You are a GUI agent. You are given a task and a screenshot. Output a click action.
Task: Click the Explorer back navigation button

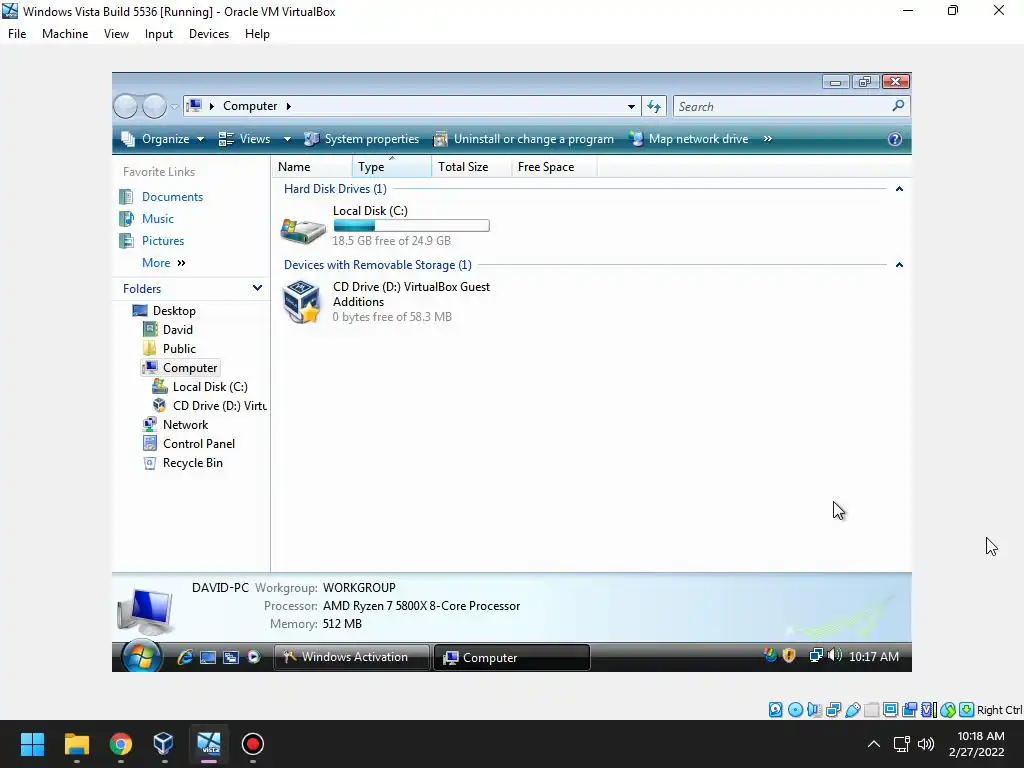(125, 106)
